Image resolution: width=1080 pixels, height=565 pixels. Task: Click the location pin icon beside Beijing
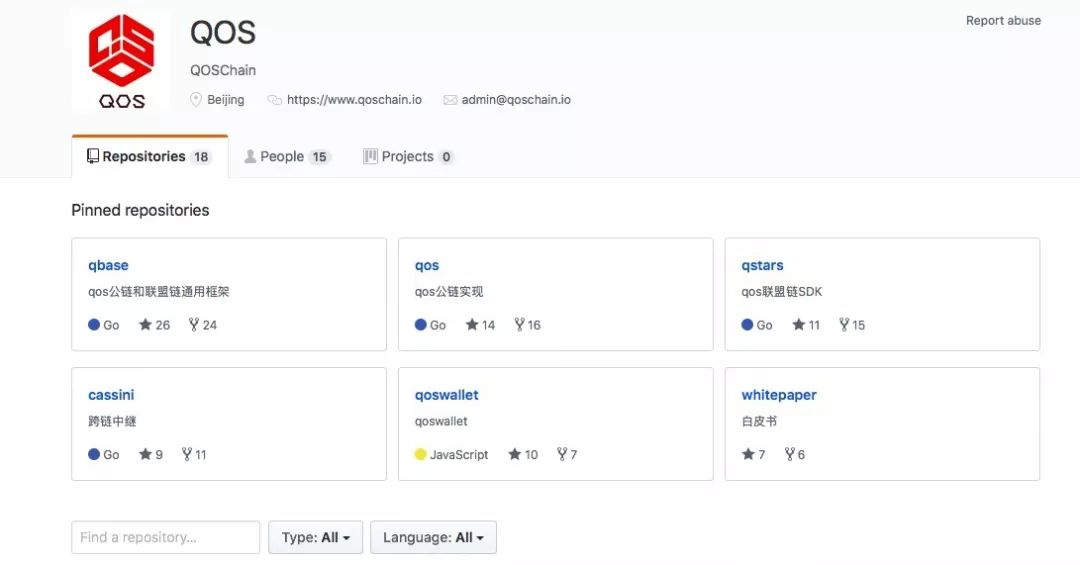tap(196, 100)
